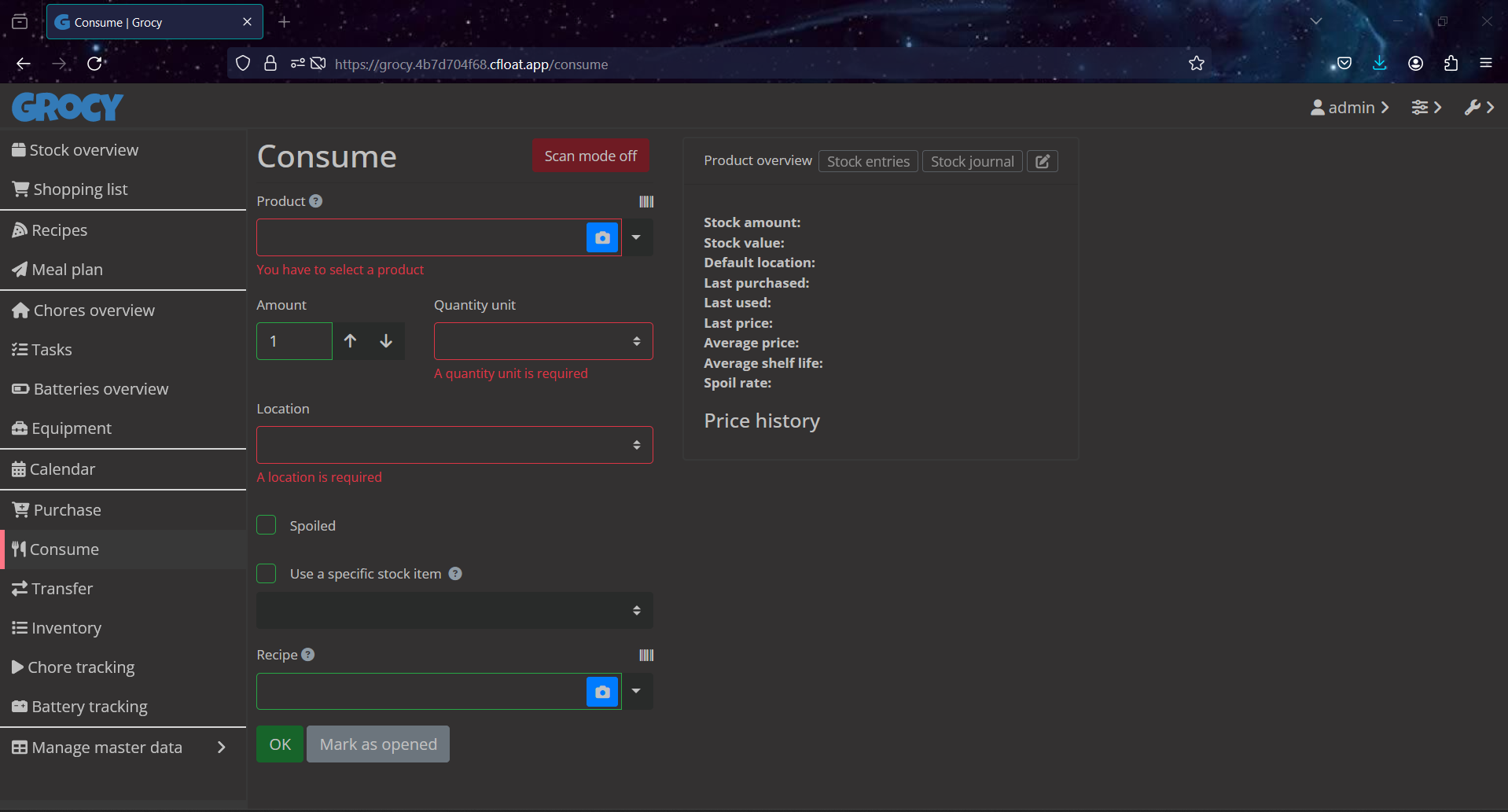Close the Consume | Grocy tab
Viewport: 1508px width, 812px height.
pyautogui.click(x=248, y=22)
